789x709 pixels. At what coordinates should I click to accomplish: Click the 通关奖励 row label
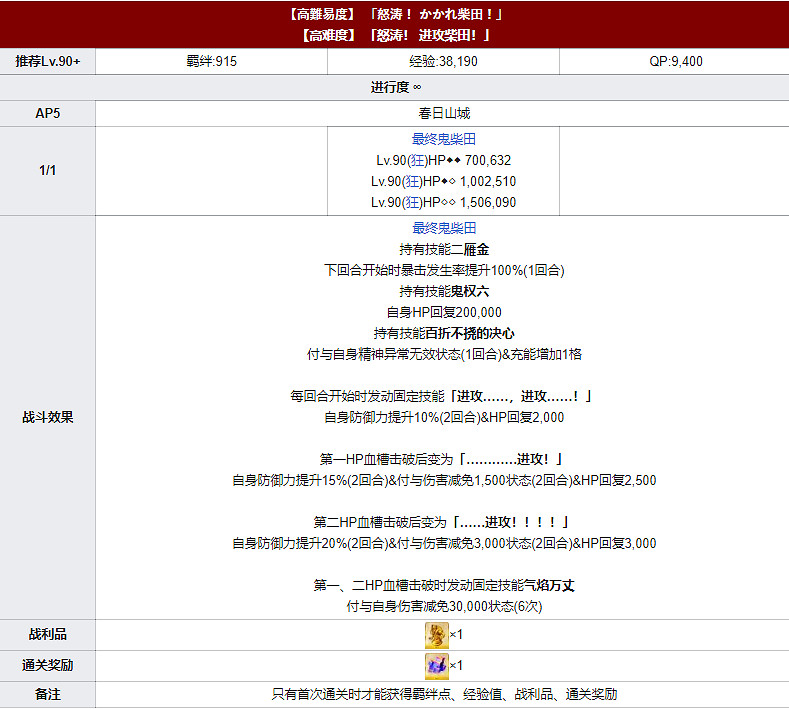pos(48,666)
